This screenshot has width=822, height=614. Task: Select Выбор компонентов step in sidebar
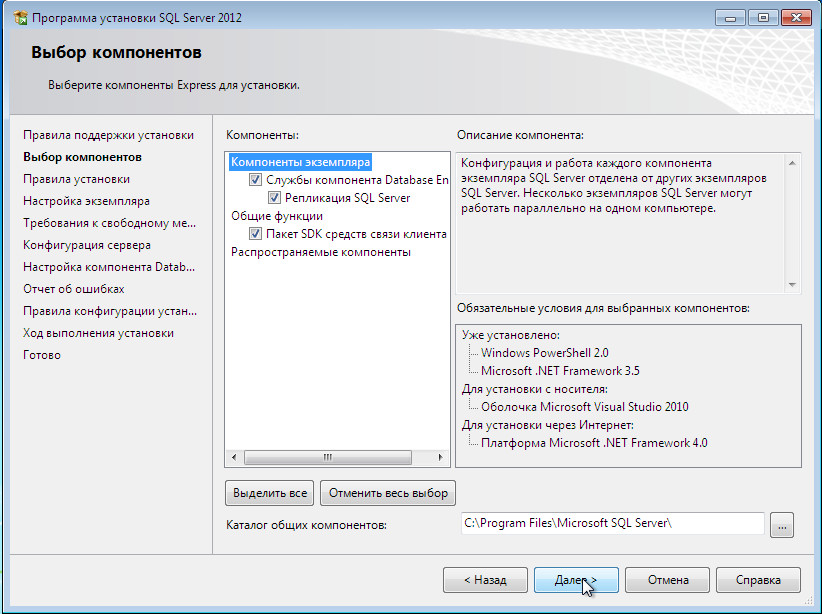82,157
